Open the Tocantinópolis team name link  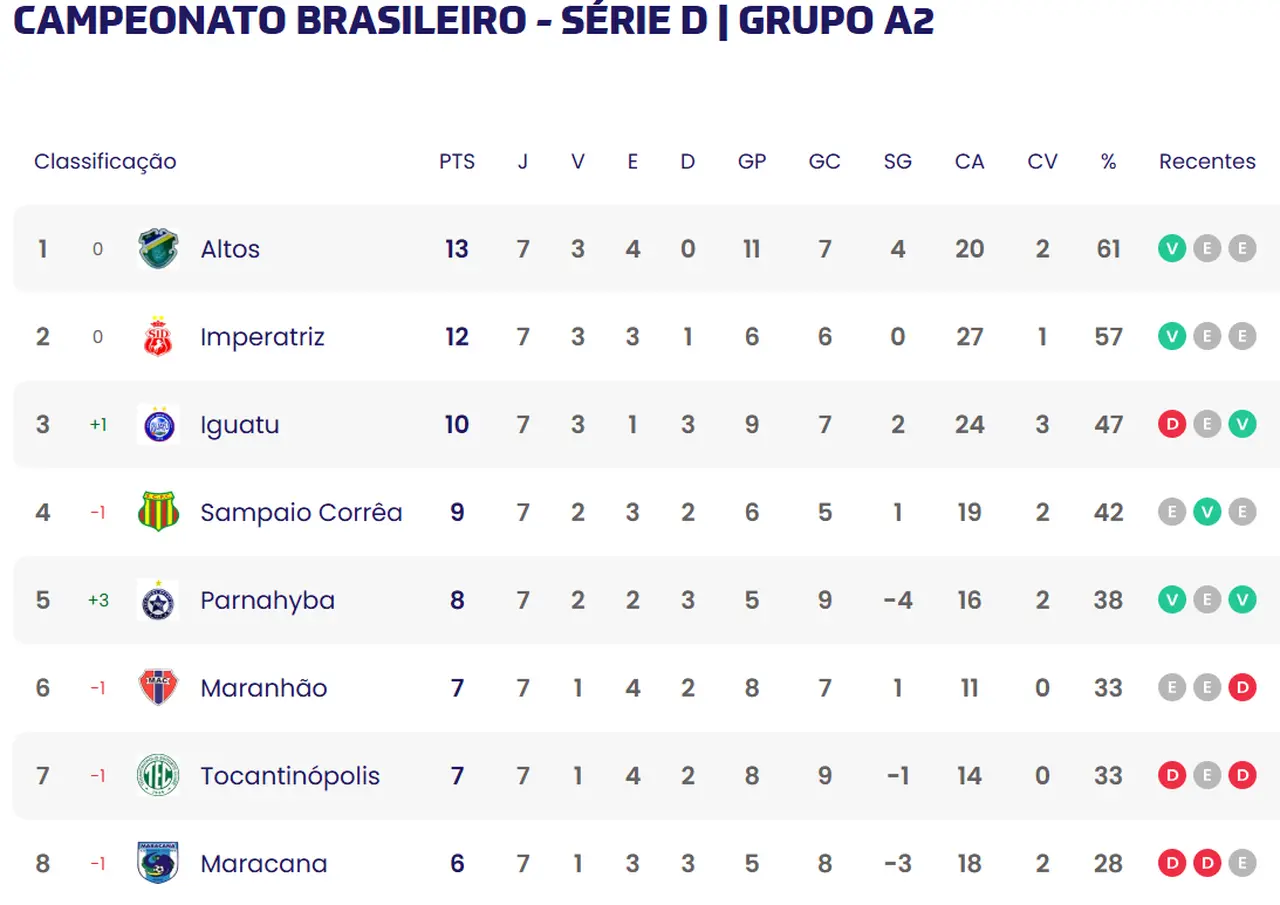(290, 776)
